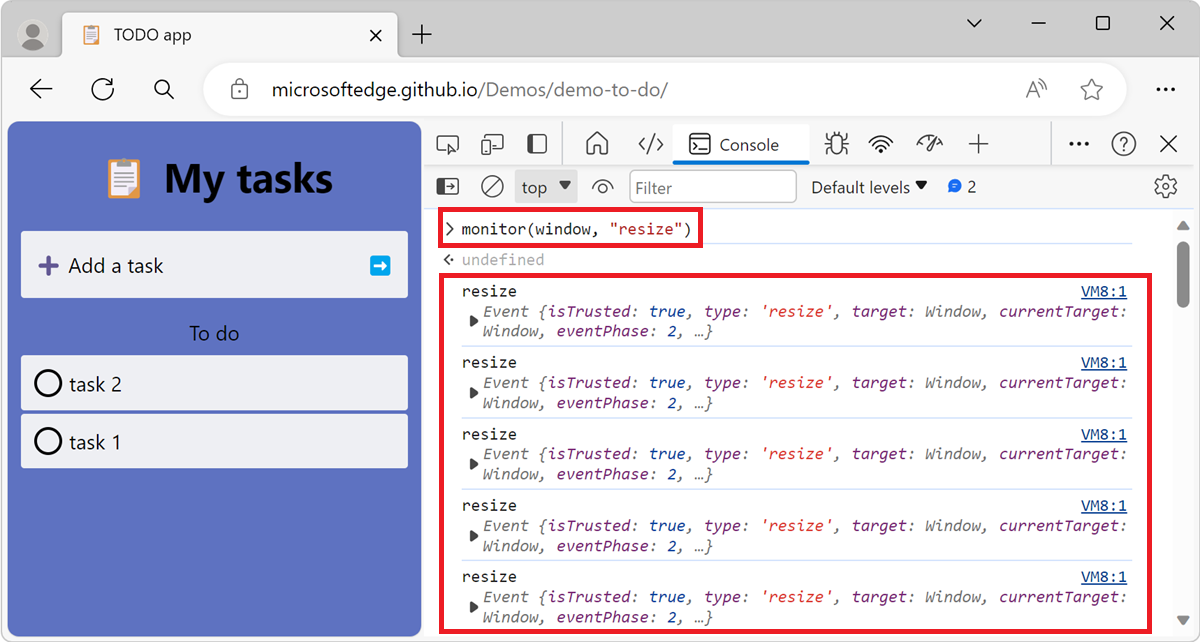Expand the third resize Event object
This screenshot has height=642, width=1200.
pos(474,464)
